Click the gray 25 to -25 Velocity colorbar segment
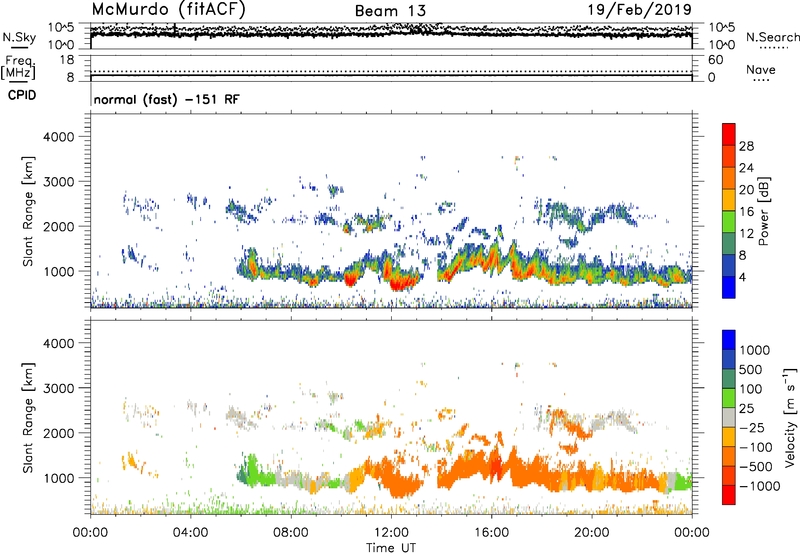Viewport: 800px width, 554px height. (729, 417)
